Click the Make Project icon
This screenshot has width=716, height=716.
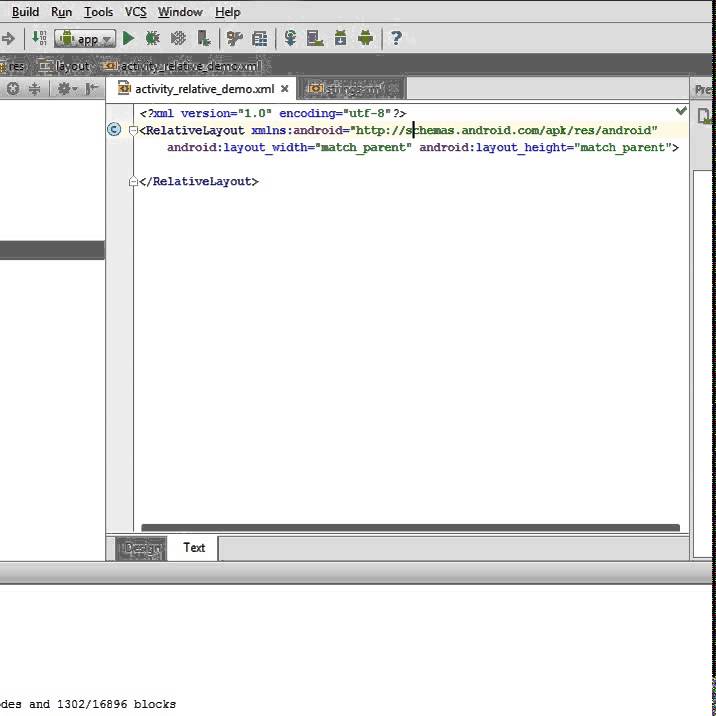(x=39, y=38)
